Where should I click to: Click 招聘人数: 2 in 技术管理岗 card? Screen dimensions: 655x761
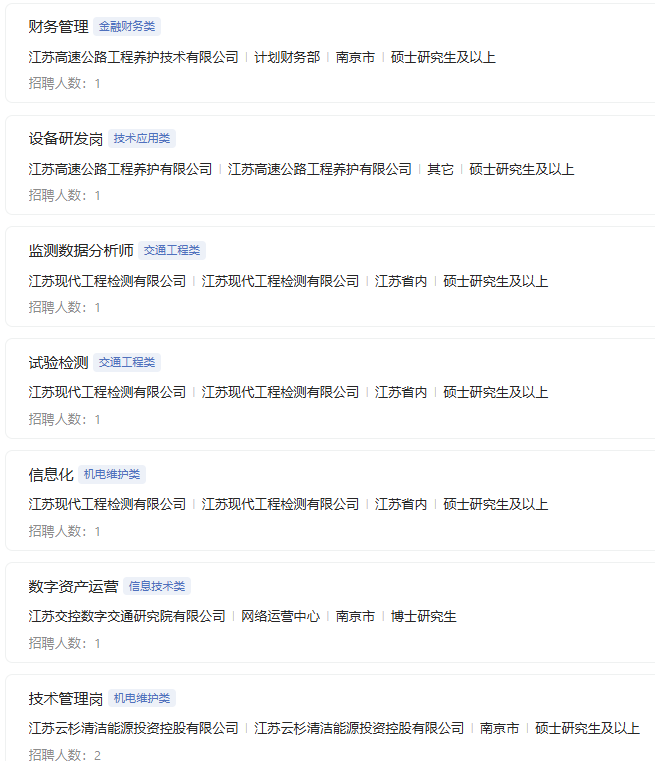point(65,755)
